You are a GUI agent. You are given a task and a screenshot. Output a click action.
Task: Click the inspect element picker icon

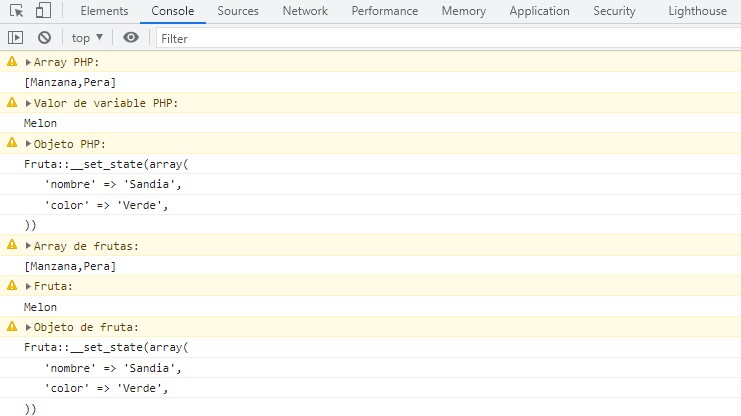tap(16, 11)
